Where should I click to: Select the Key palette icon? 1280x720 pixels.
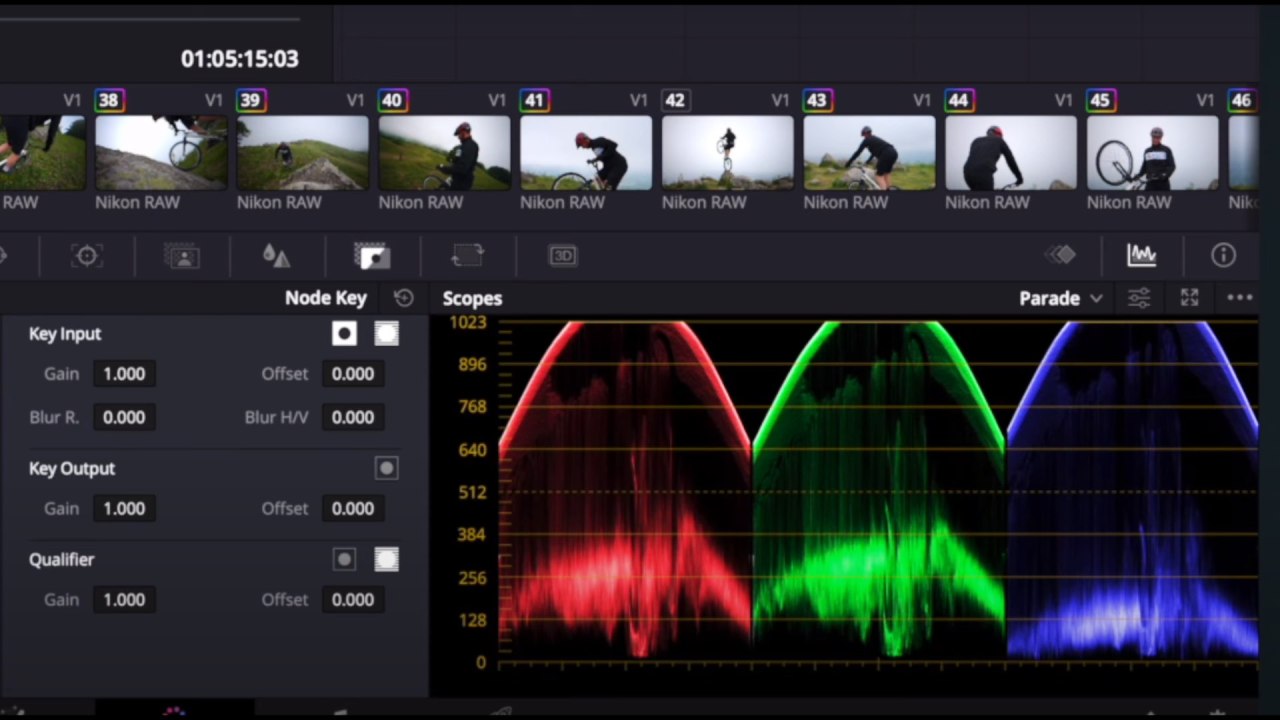click(372, 256)
